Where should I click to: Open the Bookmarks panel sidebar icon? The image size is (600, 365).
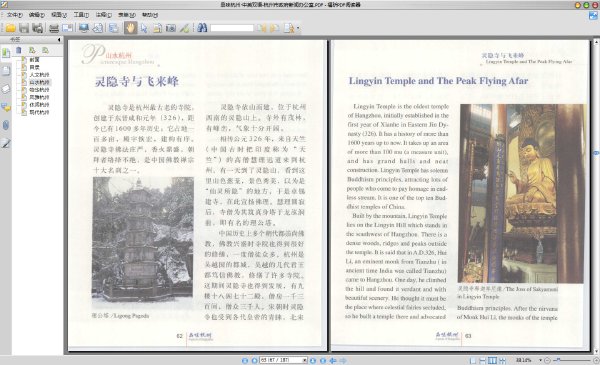6,53
